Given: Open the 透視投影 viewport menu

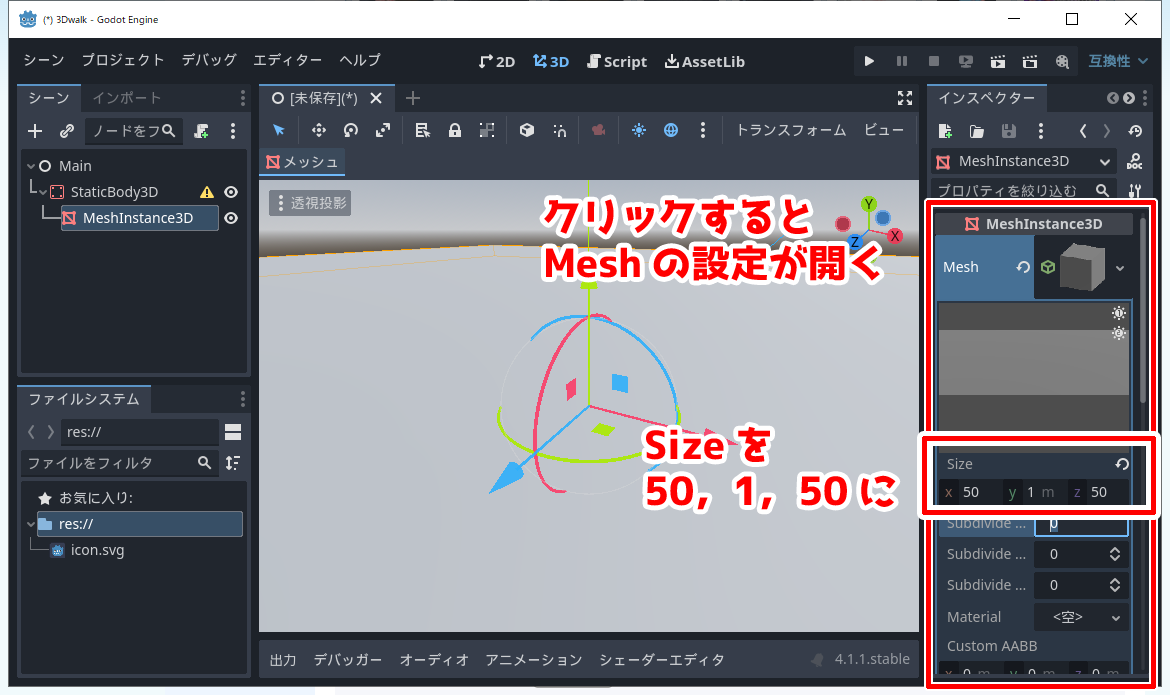Looking at the screenshot, I should coord(310,203).
